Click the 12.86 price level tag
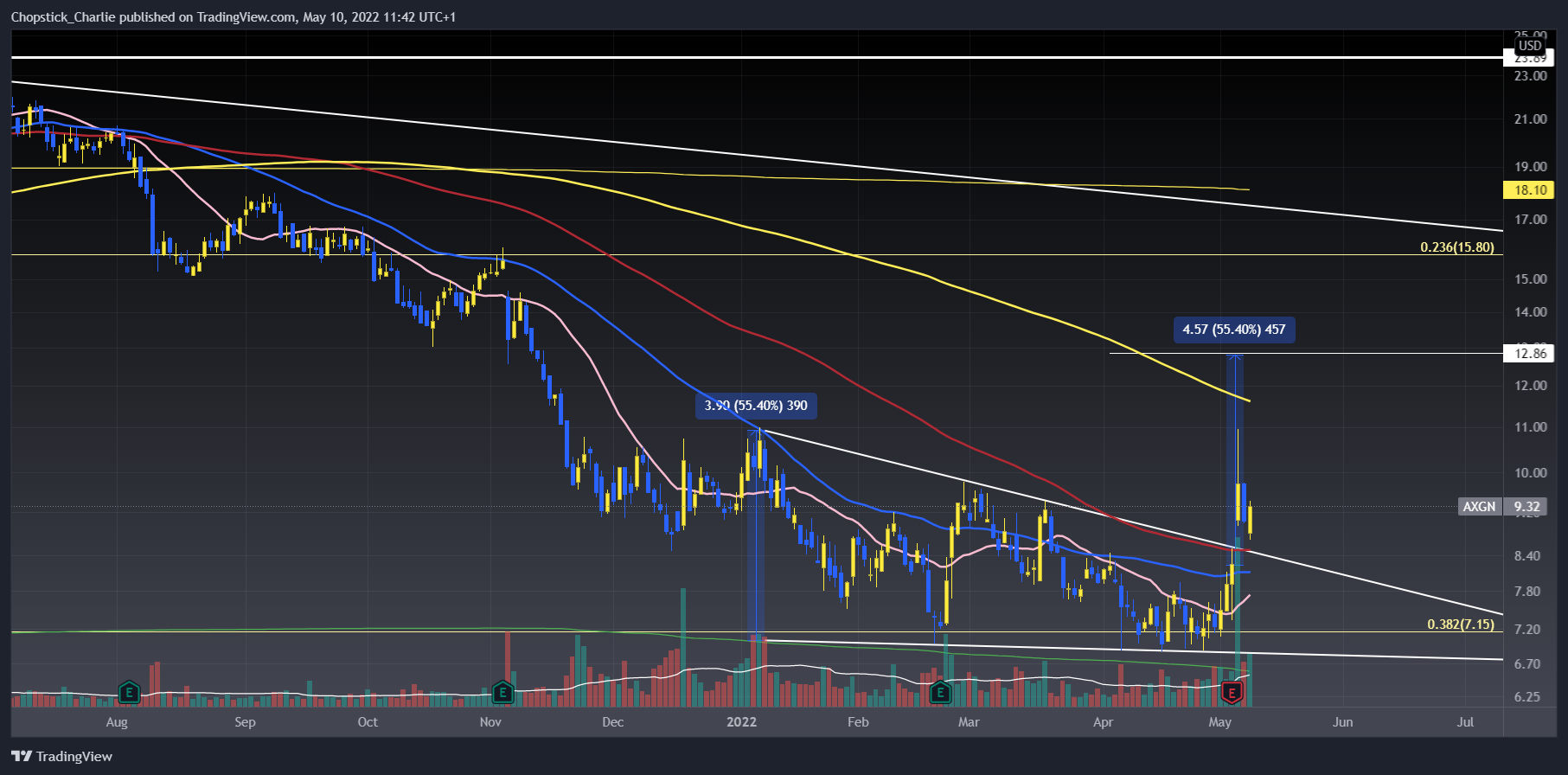1568x775 pixels. [1528, 353]
